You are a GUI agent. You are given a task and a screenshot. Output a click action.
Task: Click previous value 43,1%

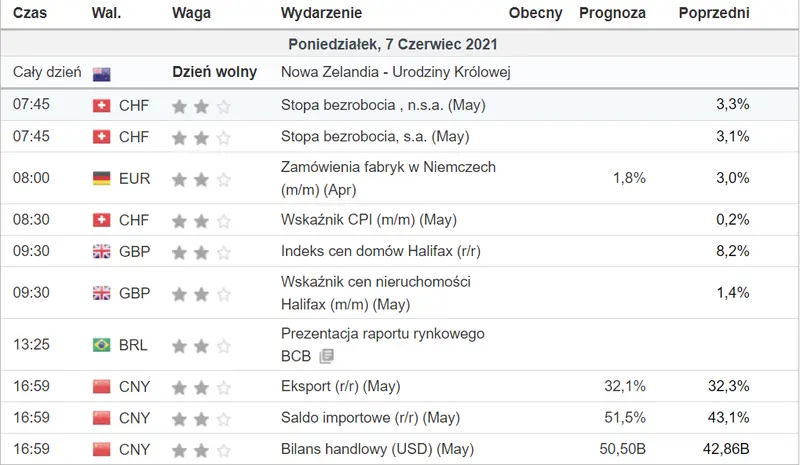pyautogui.click(x=729, y=418)
